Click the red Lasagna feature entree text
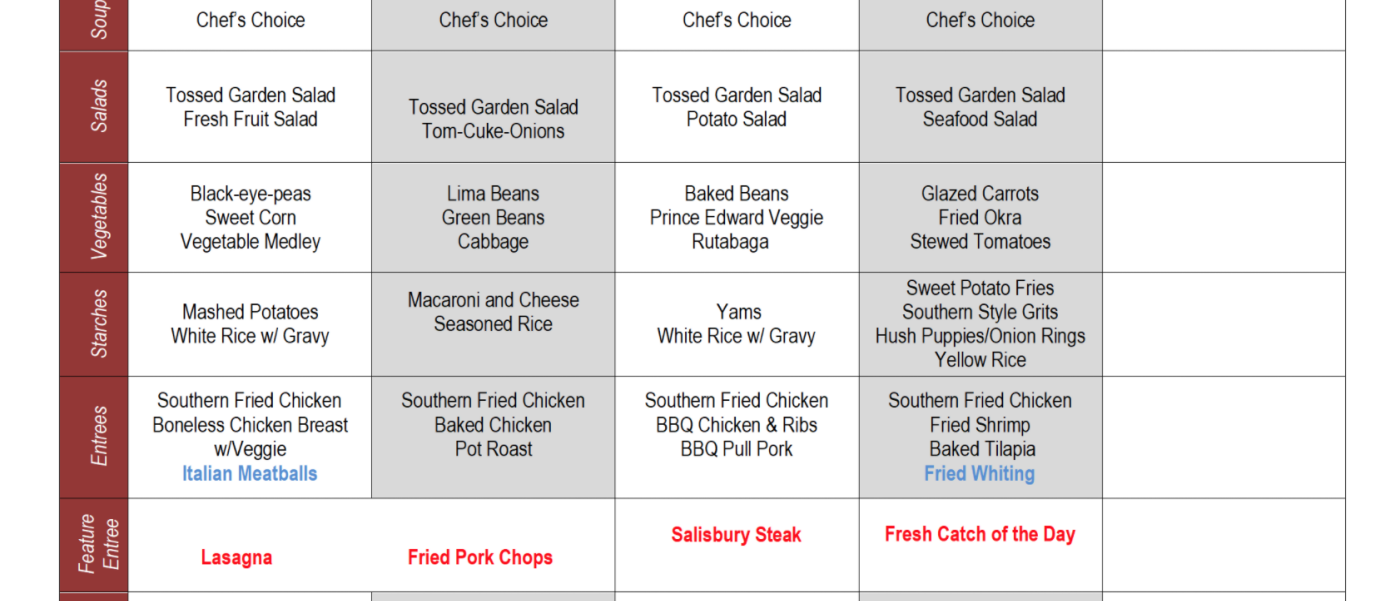The image size is (1400, 601). click(x=236, y=558)
